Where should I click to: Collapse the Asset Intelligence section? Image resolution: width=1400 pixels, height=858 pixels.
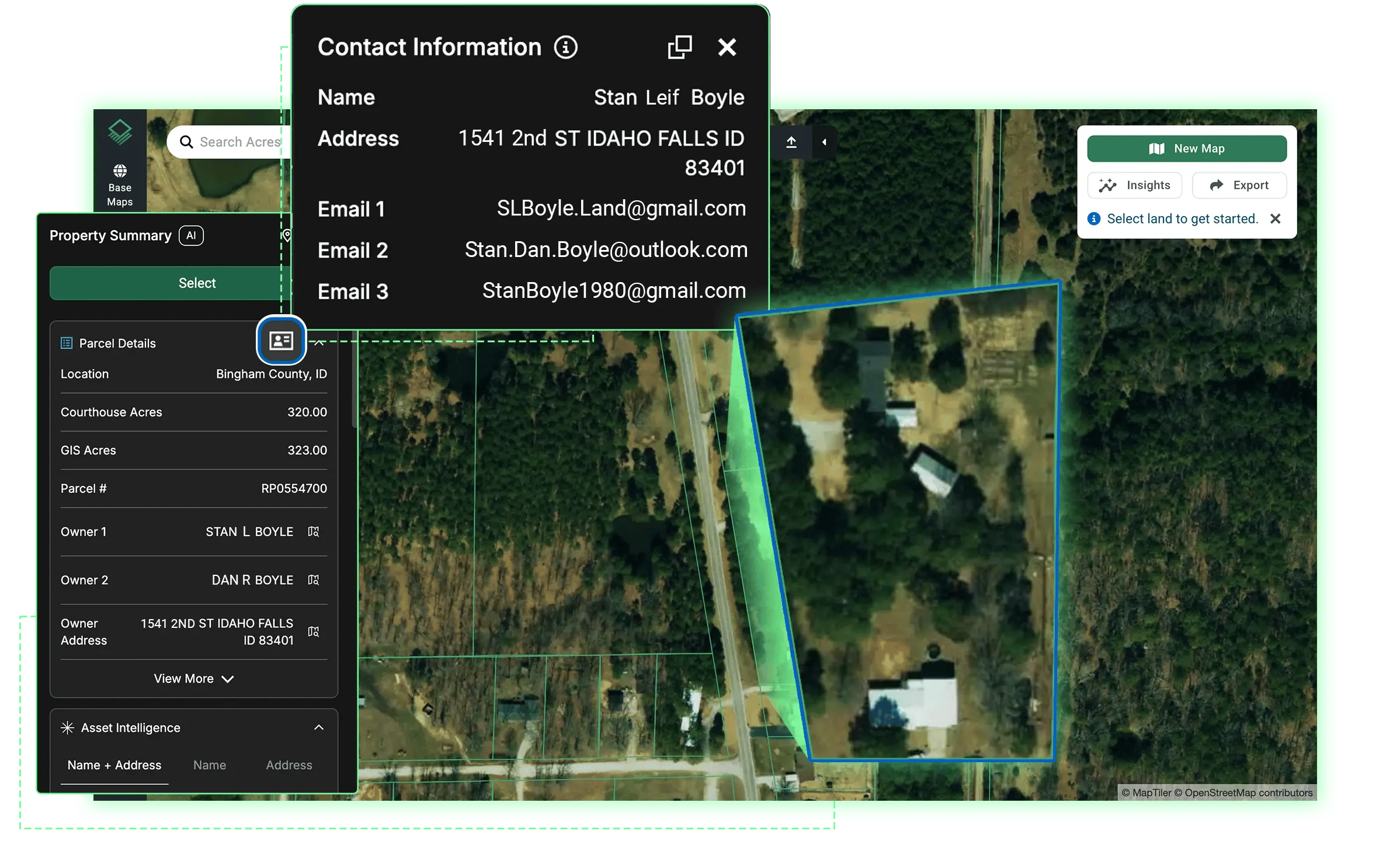click(x=319, y=727)
